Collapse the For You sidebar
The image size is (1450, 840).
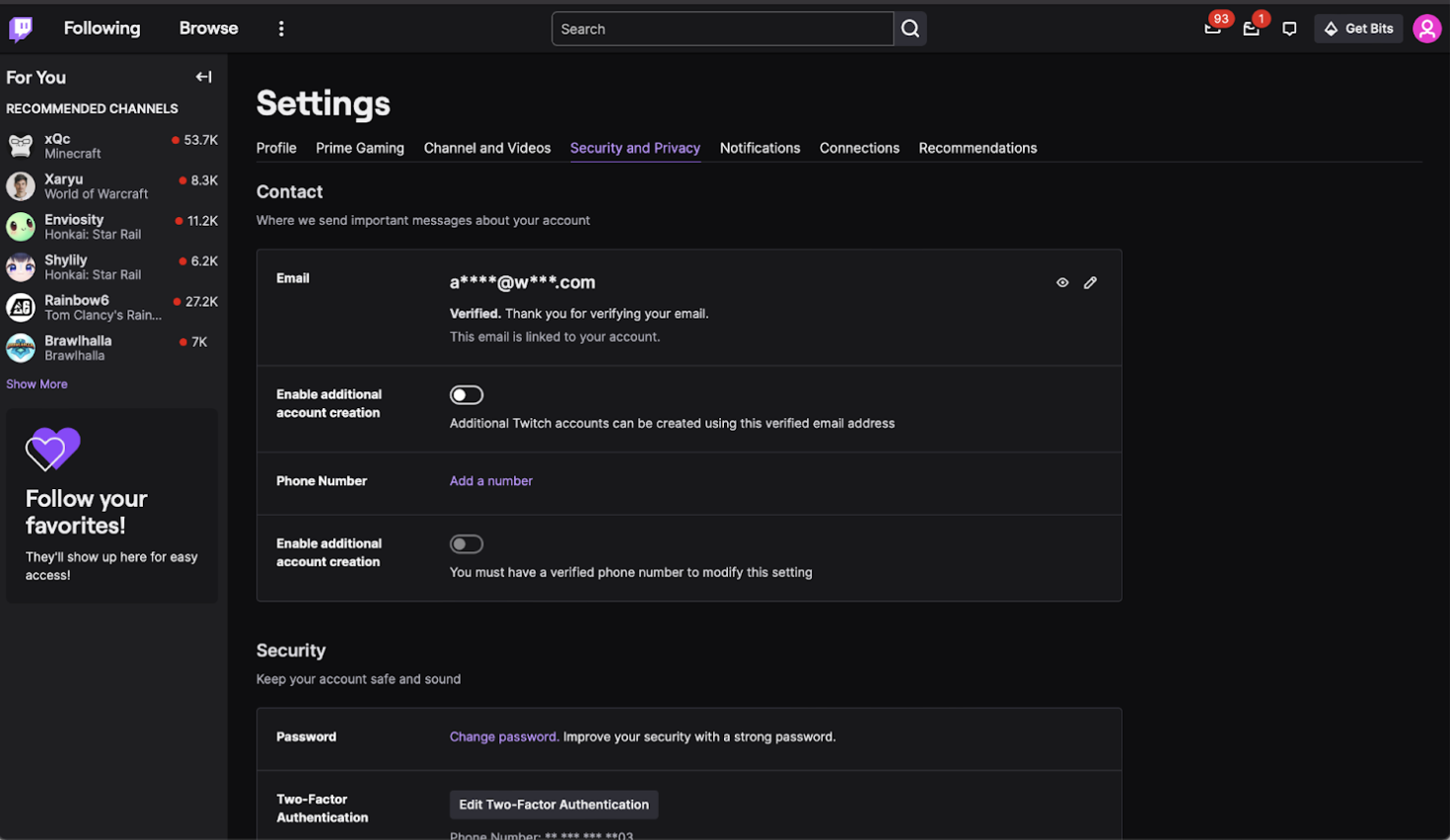pos(203,77)
